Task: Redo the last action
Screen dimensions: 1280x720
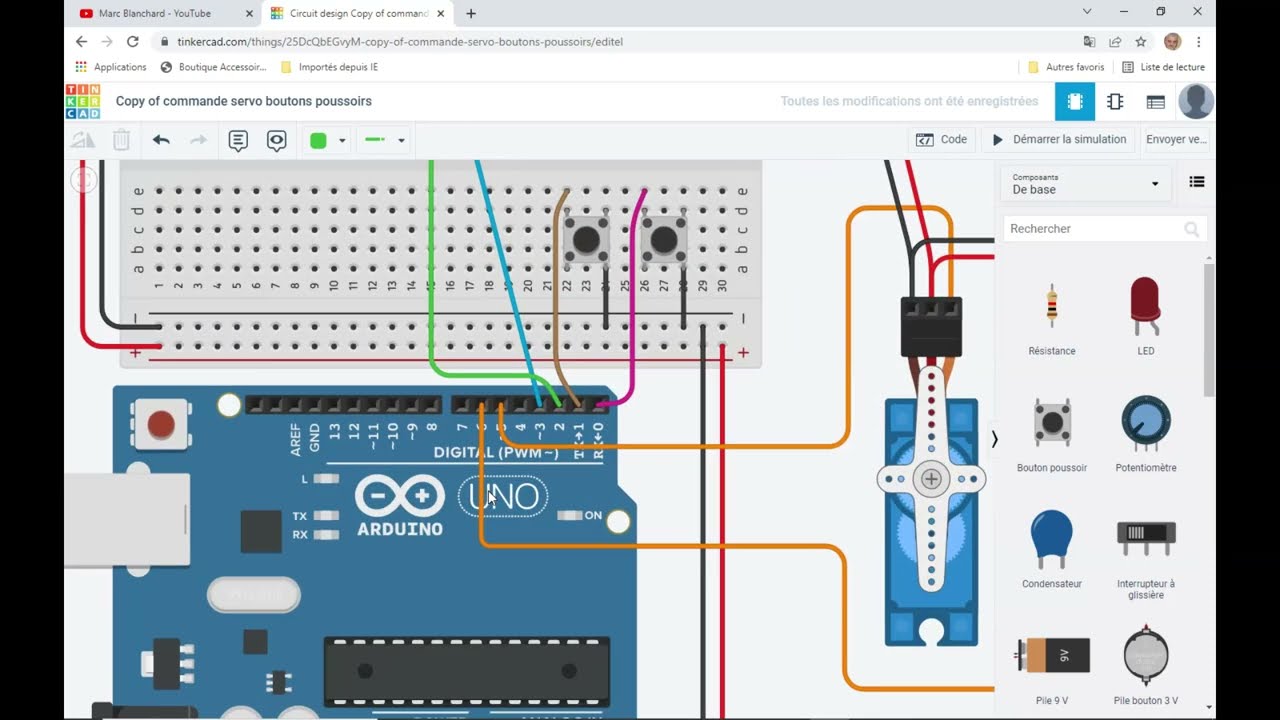Action: pos(198,141)
